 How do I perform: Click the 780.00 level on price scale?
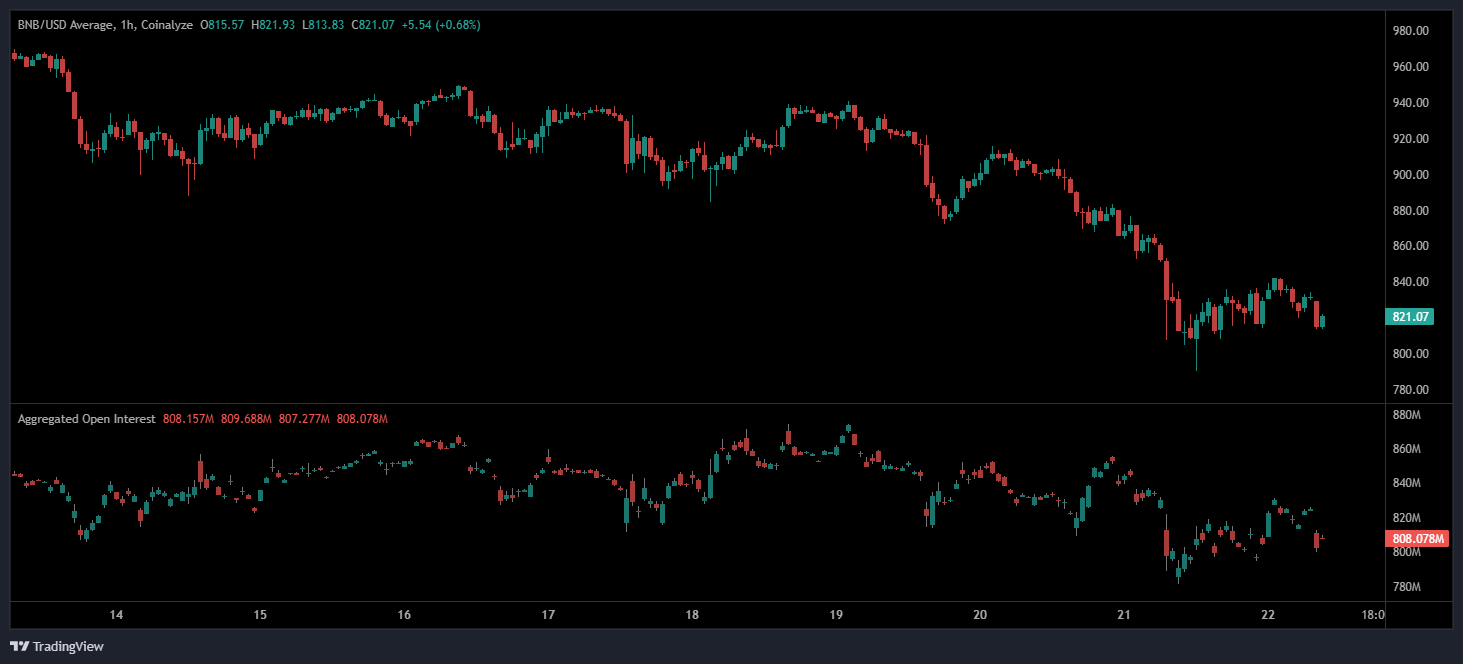(1410, 390)
